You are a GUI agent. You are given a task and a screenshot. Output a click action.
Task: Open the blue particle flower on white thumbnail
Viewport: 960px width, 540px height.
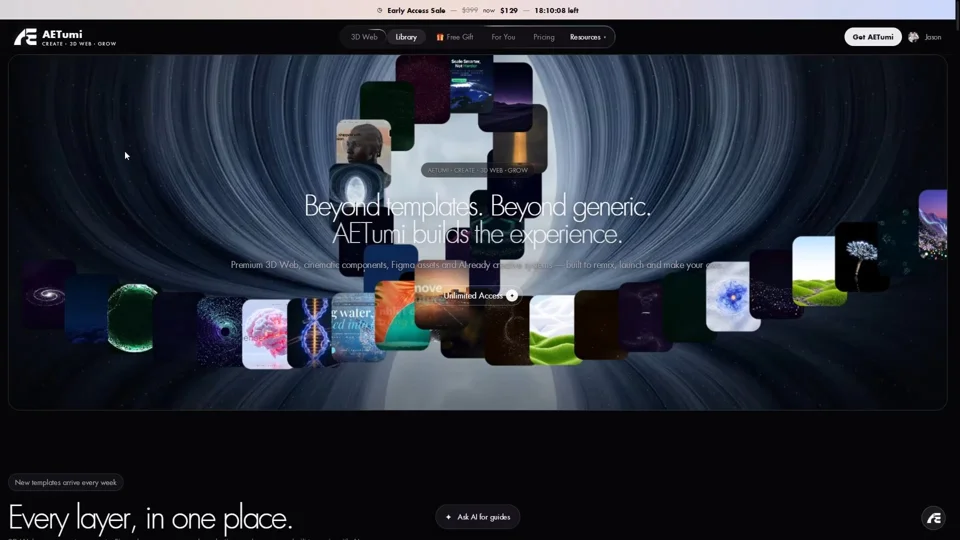pos(733,296)
